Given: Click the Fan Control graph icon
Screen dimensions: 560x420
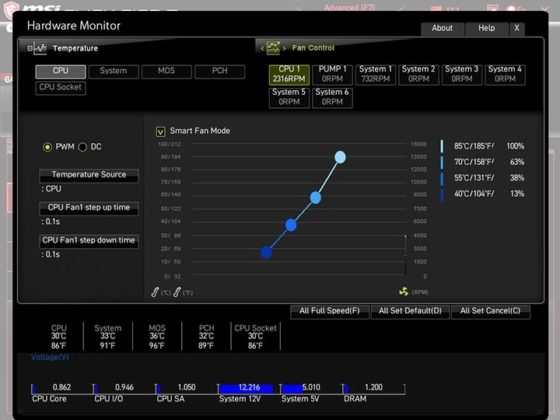Looking at the screenshot, I should point(273,48).
